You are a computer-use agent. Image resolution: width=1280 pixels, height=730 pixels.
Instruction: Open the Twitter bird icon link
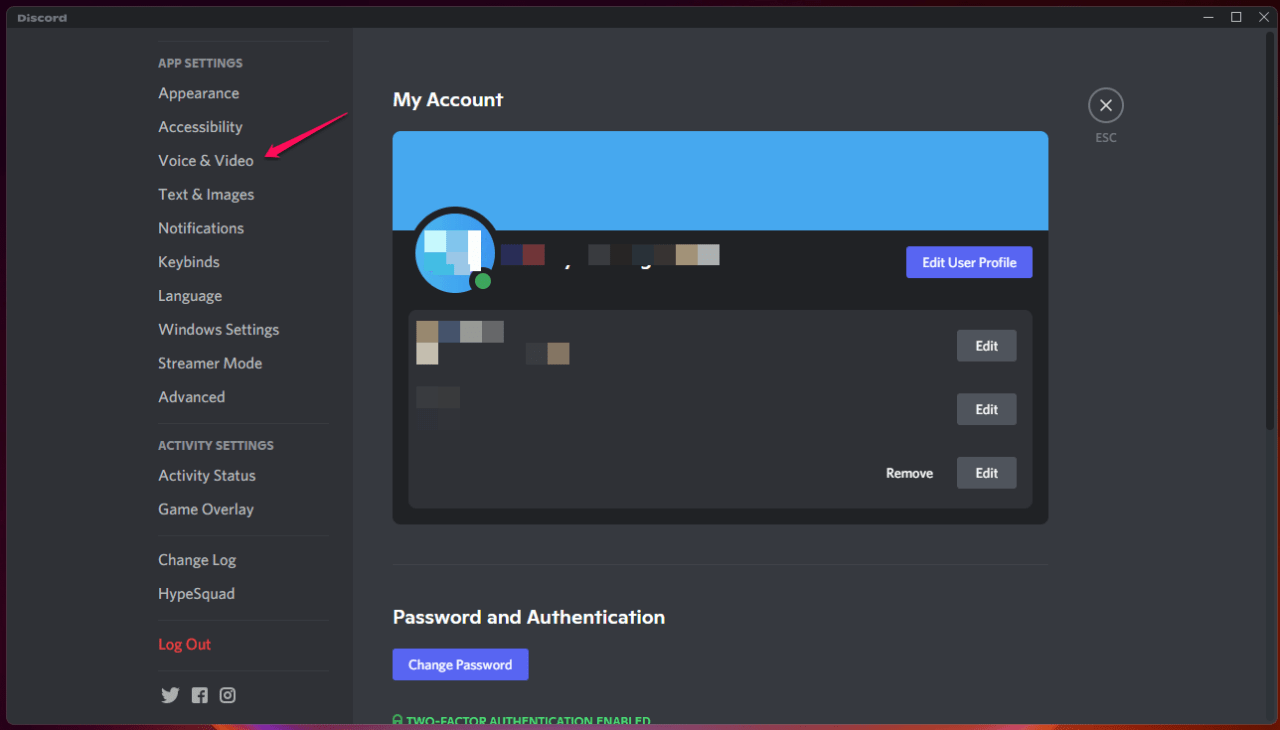tap(170, 695)
